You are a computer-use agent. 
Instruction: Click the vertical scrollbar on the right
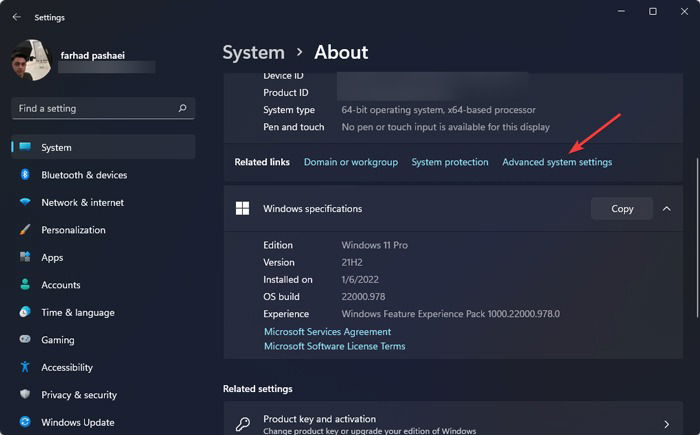697,237
